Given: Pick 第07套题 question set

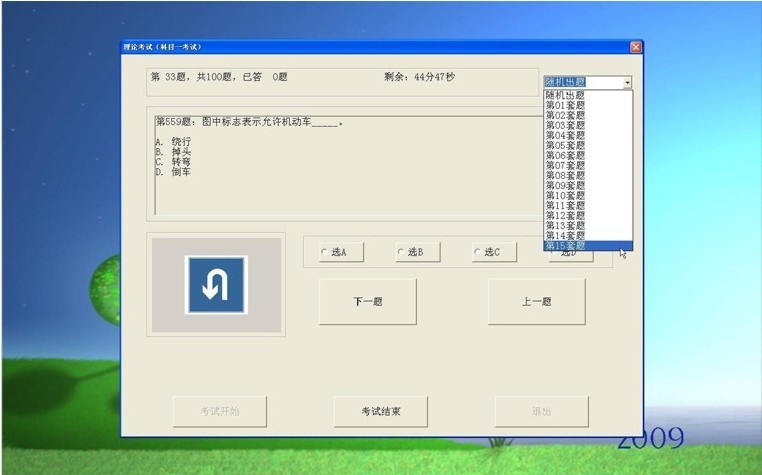Looking at the screenshot, I should pyautogui.click(x=588, y=165).
